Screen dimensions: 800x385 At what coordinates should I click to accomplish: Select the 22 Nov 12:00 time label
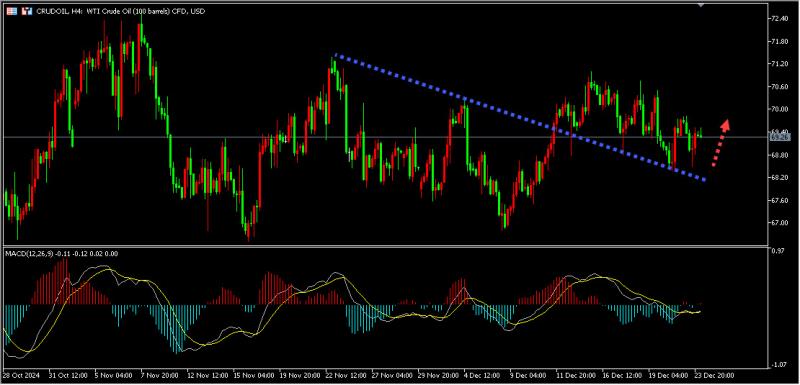coord(345,374)
